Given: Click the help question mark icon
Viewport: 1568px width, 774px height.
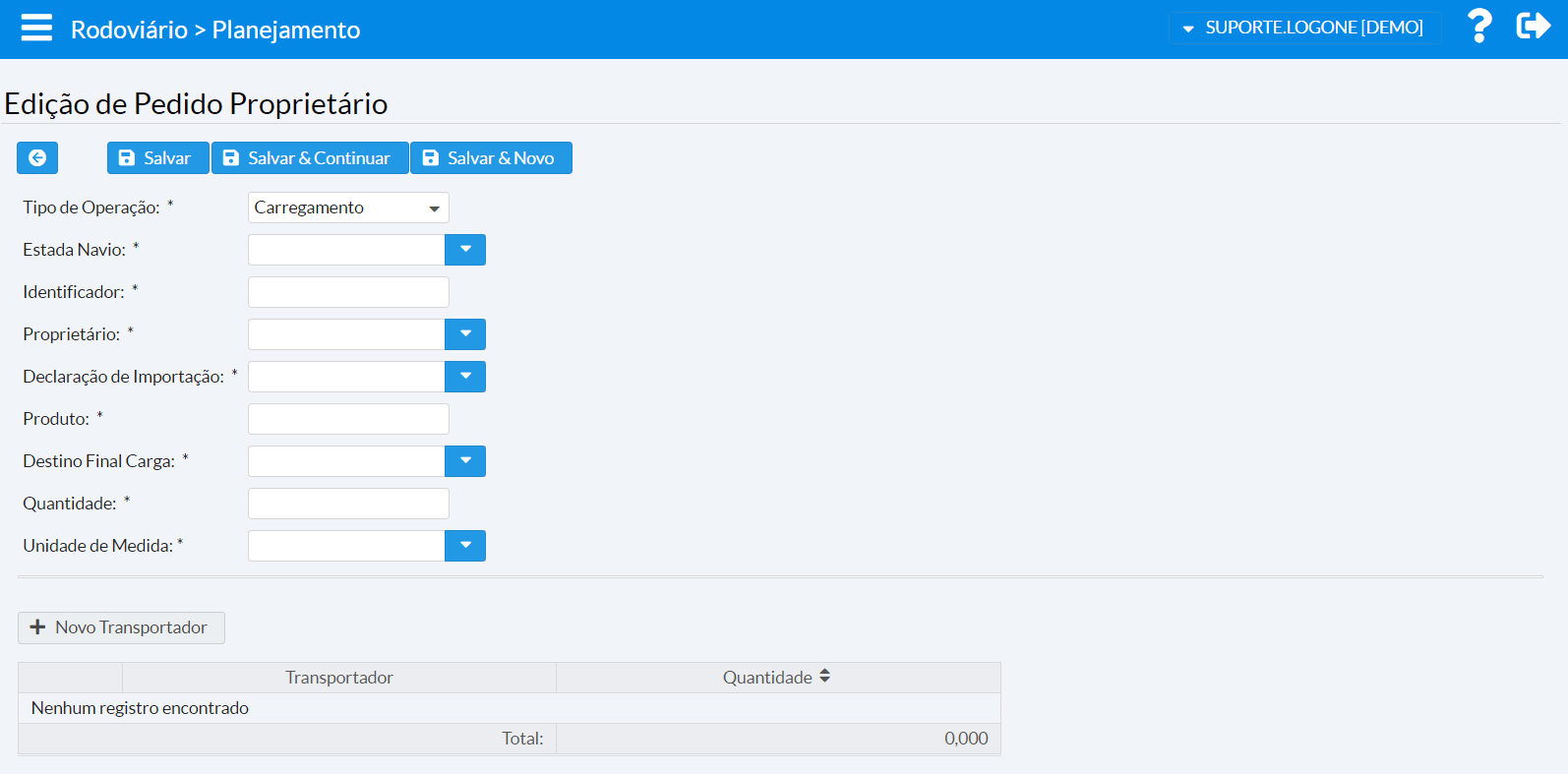Looking at the screenshot, I should point(1478,27).
